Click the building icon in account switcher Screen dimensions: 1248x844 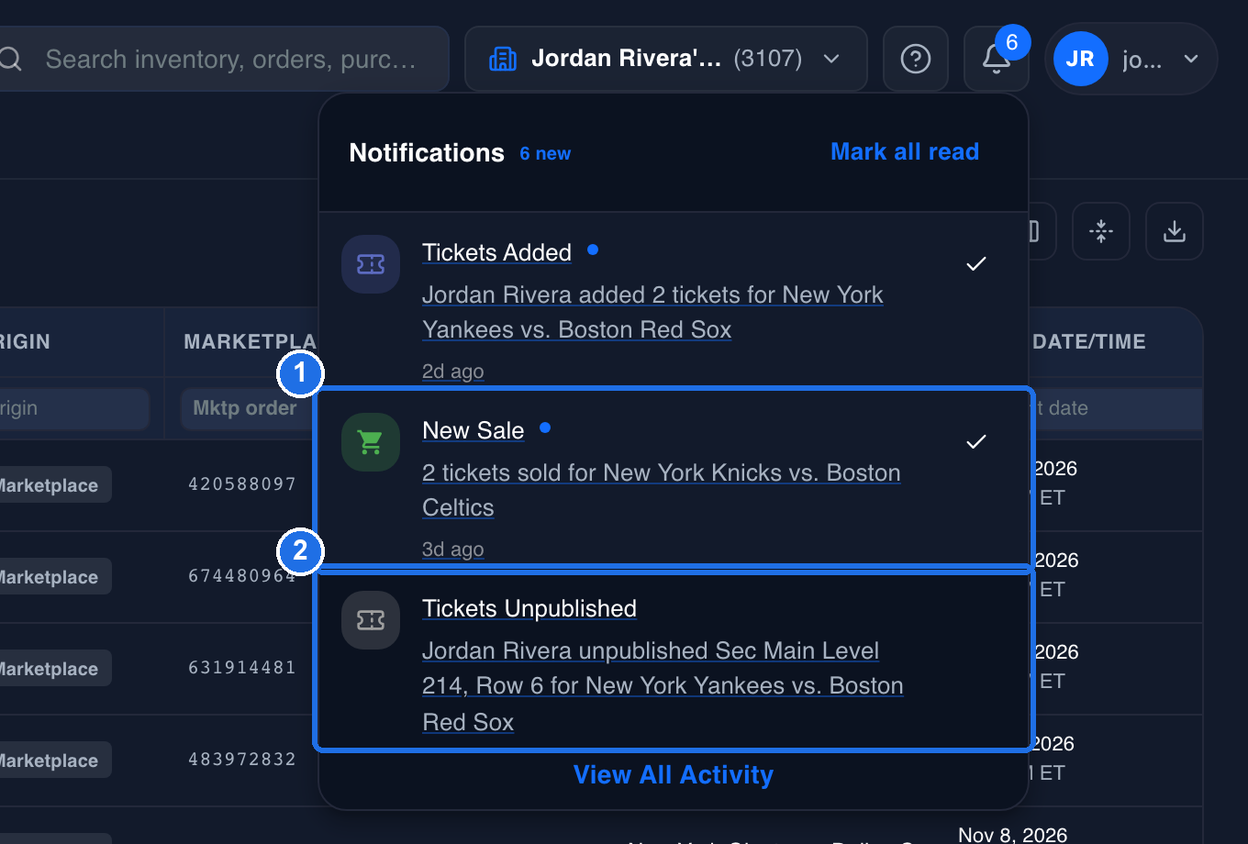[x=502, y=59]
